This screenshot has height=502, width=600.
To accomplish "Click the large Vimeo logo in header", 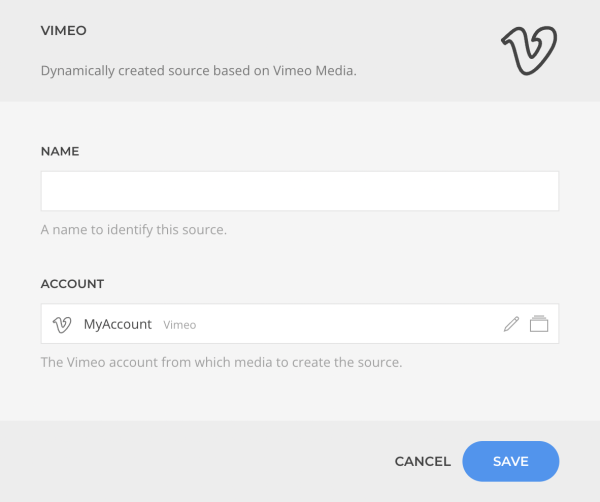I will click(x=529, y=51).
